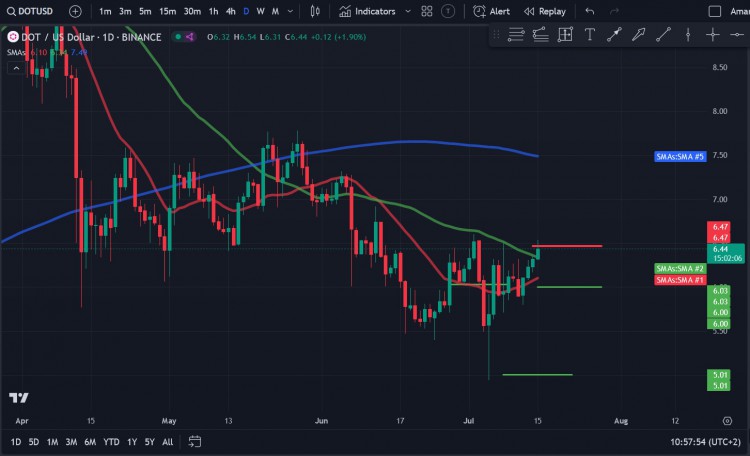Image resolution: width=750 pixels, height=456 pixels.
Task: Click the green SMAs:SMA #2 label
Action: click(680, 268)
